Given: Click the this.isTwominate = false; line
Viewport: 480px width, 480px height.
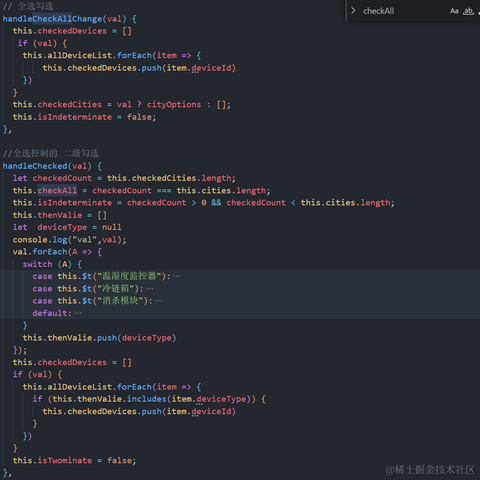Looking at the screenshot, I should [x=74, y=460].
